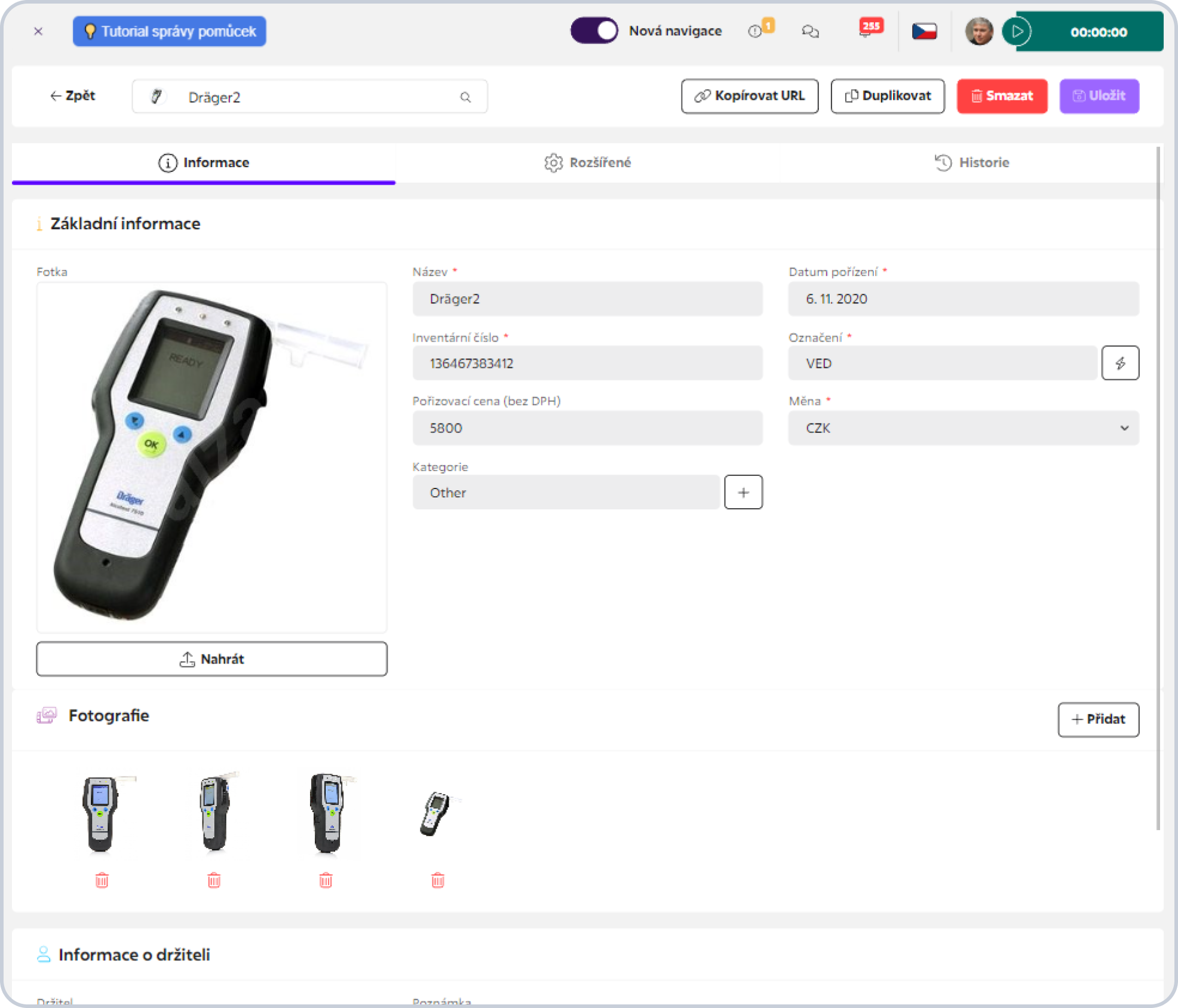This screenshot has width=1178, height=1008.
Task: Open the fourth tilted device thumbnail
Action: (438, 813)
